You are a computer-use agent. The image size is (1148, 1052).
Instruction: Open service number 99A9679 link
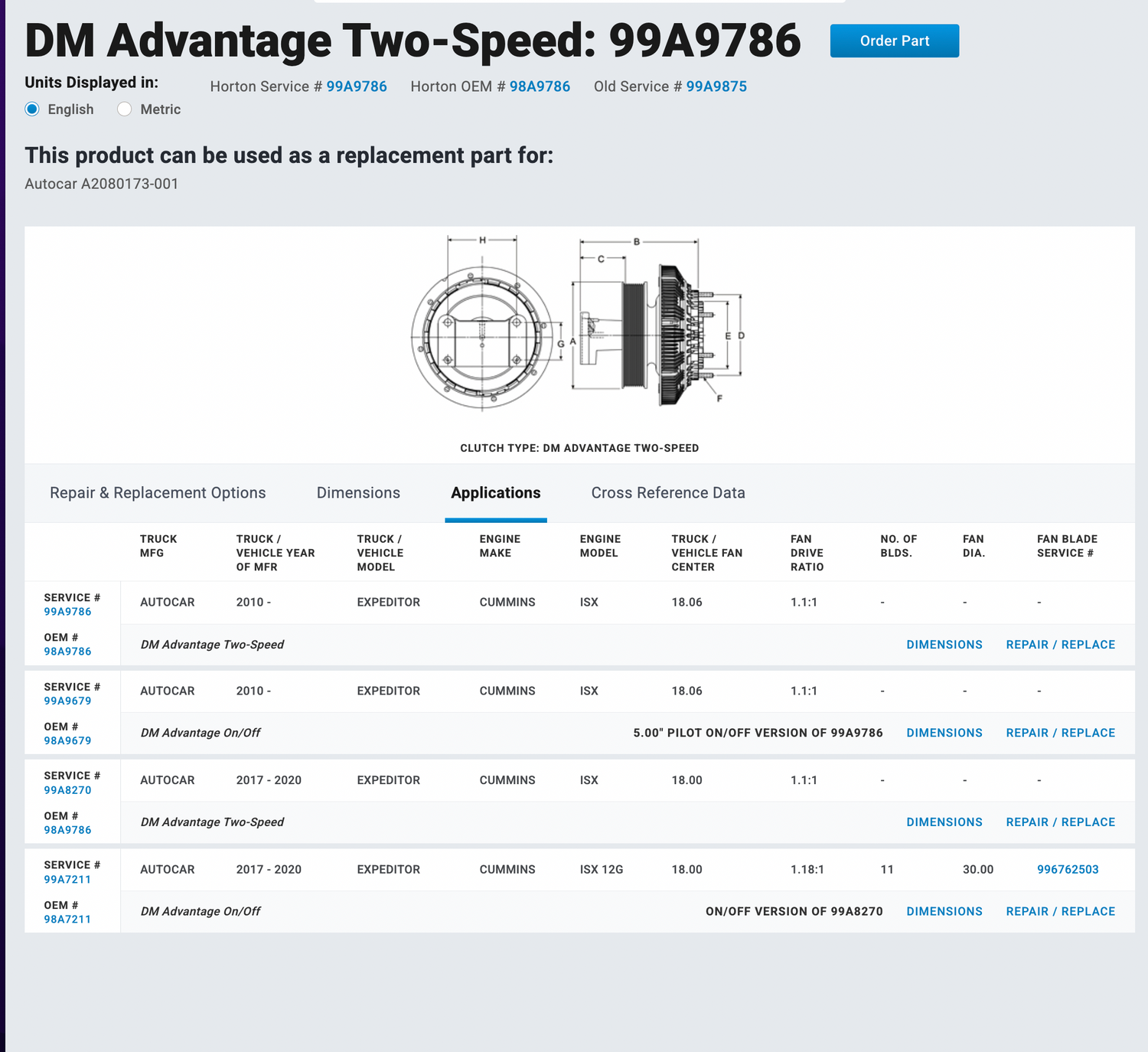67,701
